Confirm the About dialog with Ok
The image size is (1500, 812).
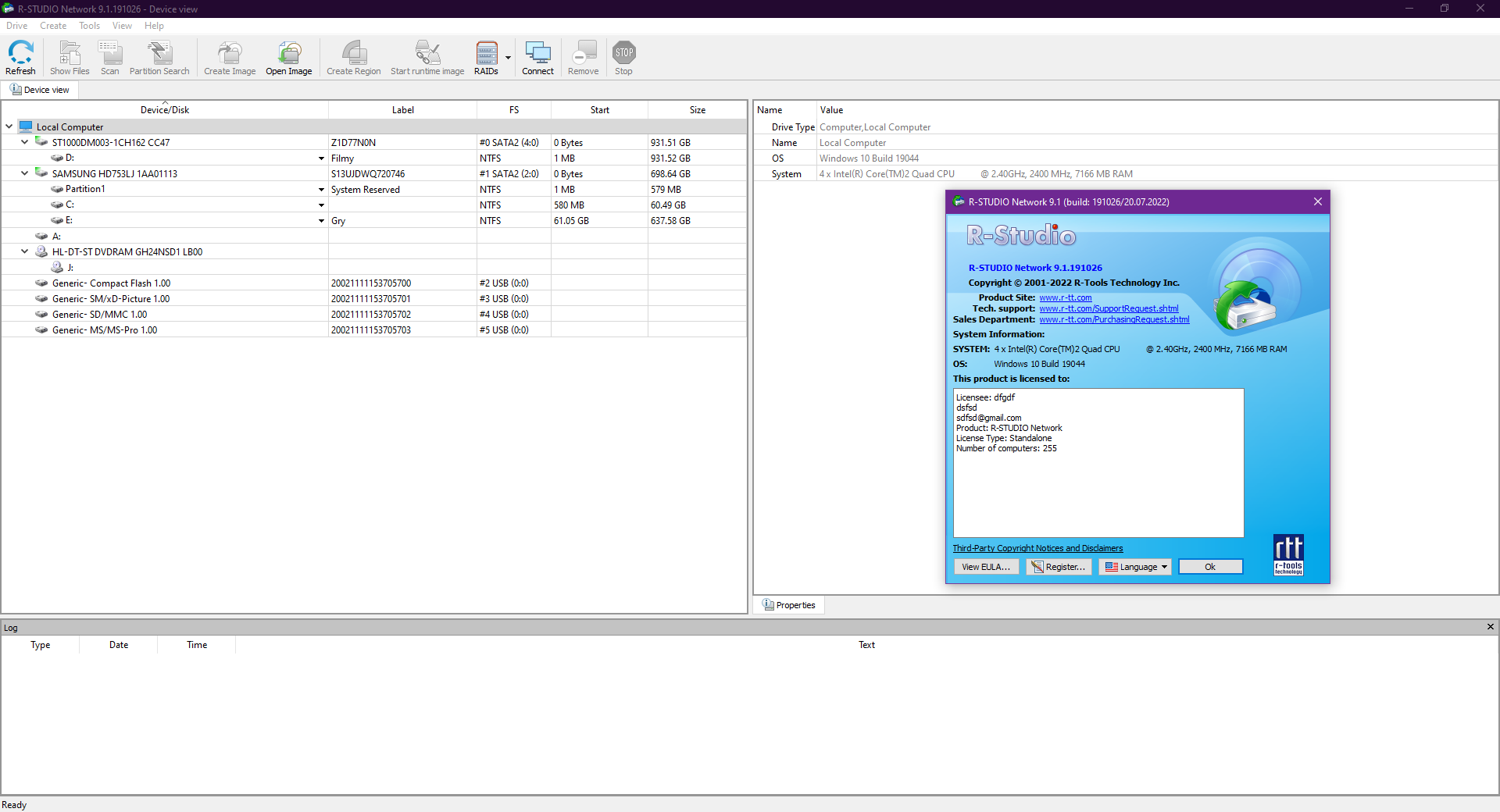pos(1210,567)
